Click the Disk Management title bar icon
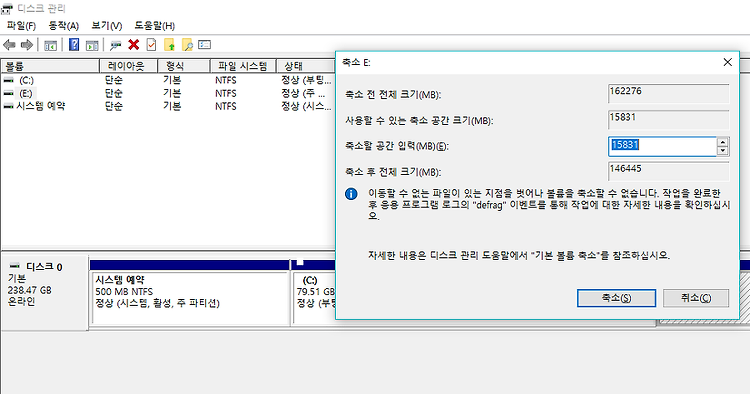Image resolution: width=750 pixels, height=394 pixels. 7,9
